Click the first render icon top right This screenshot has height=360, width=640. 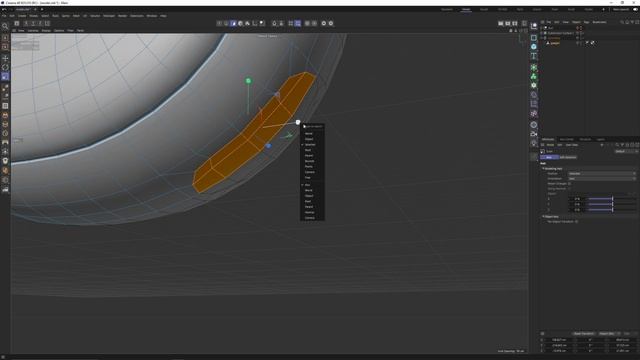pos(500,23)
